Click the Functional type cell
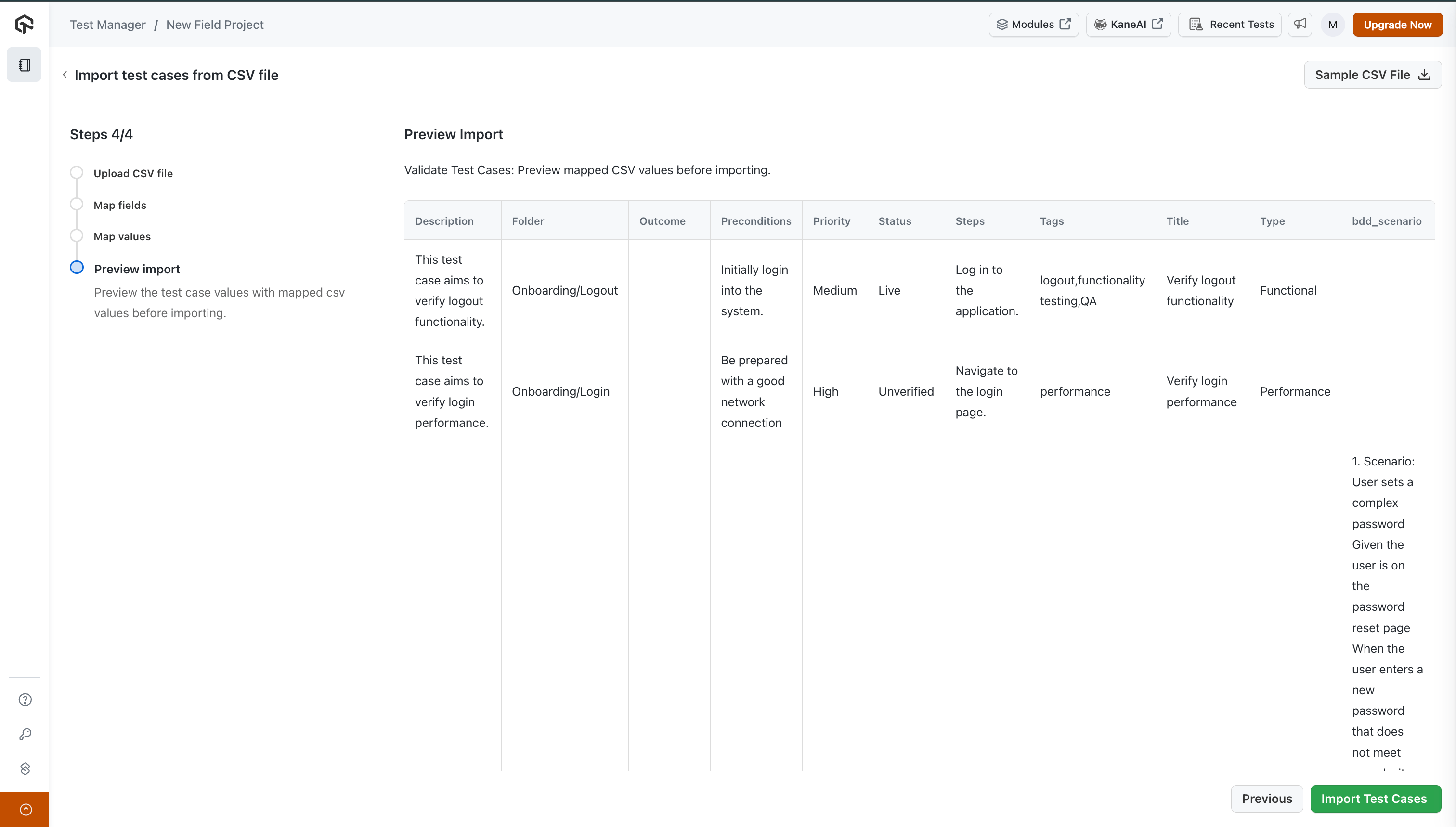The width and height of the screenshot is (1456, 827). (x=1295, y=290)
